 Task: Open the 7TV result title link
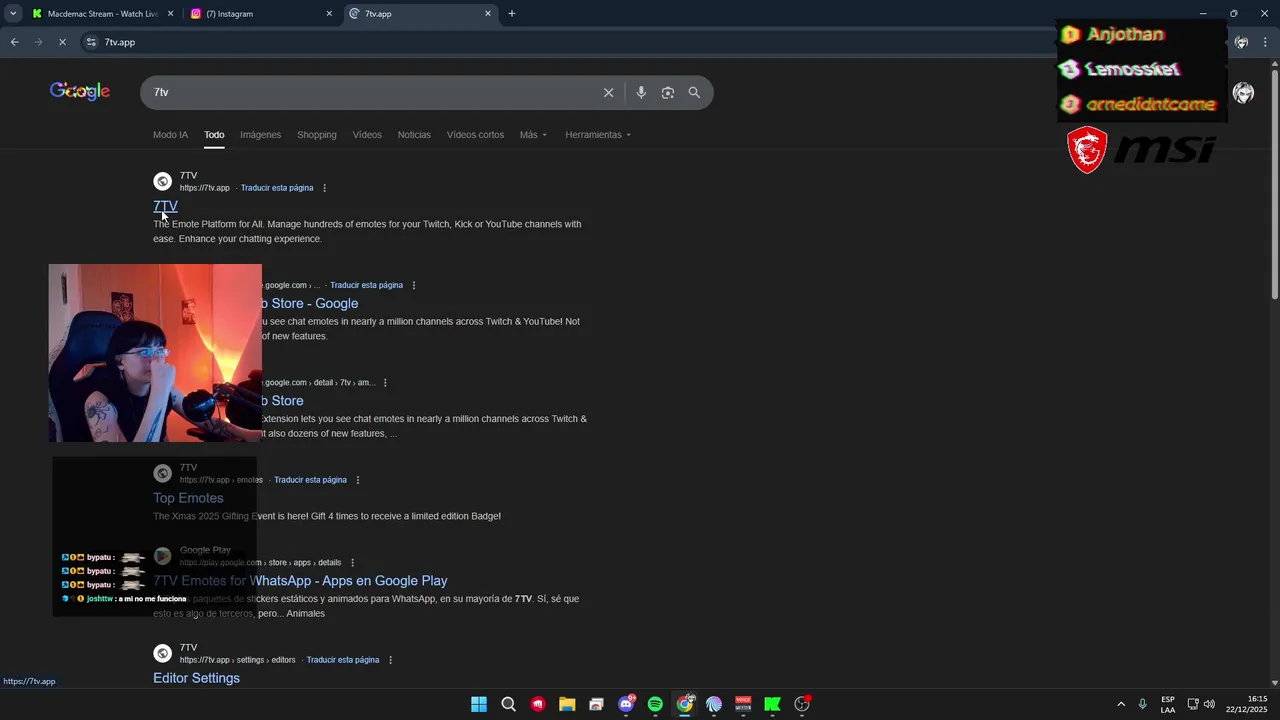165,206
